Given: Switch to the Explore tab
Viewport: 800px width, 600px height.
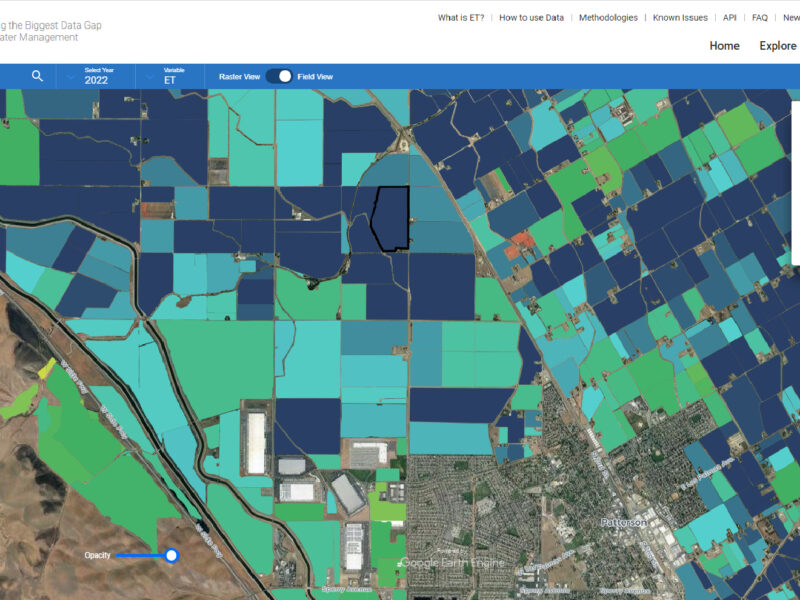Looking at the screenshot, I should pos(778,46).
